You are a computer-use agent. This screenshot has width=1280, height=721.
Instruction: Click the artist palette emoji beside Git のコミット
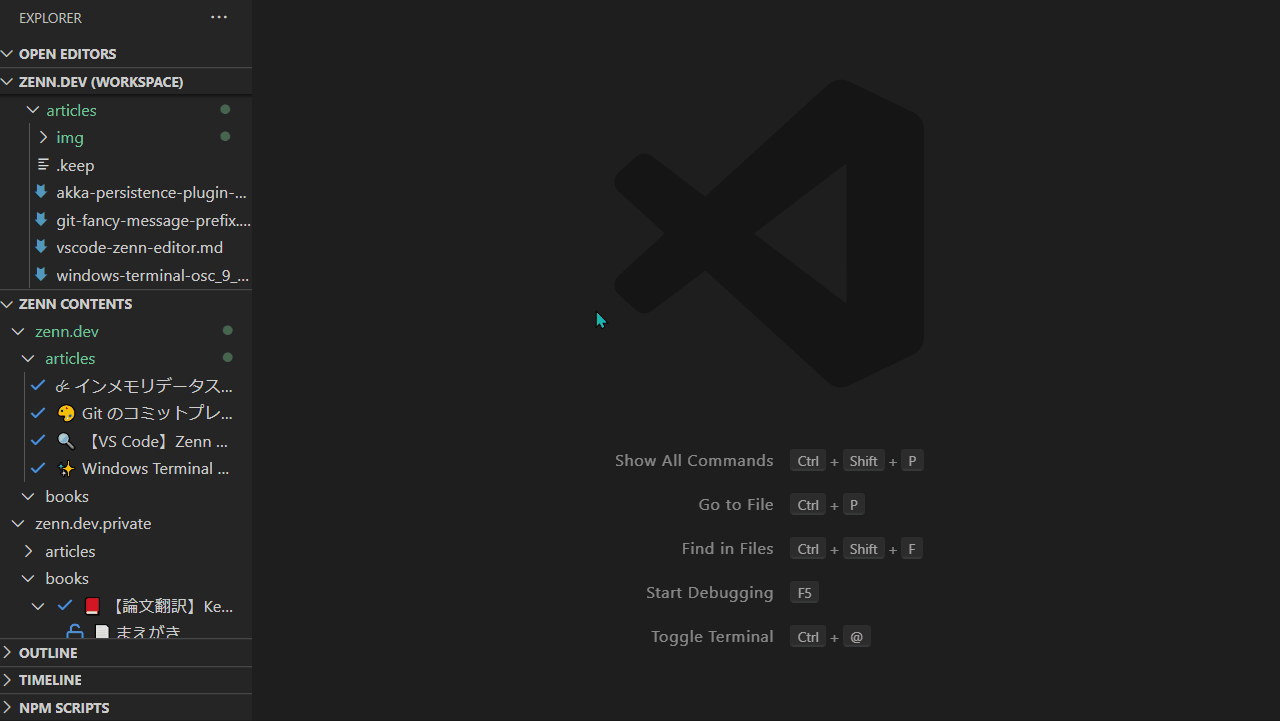(x=66, y=413)
